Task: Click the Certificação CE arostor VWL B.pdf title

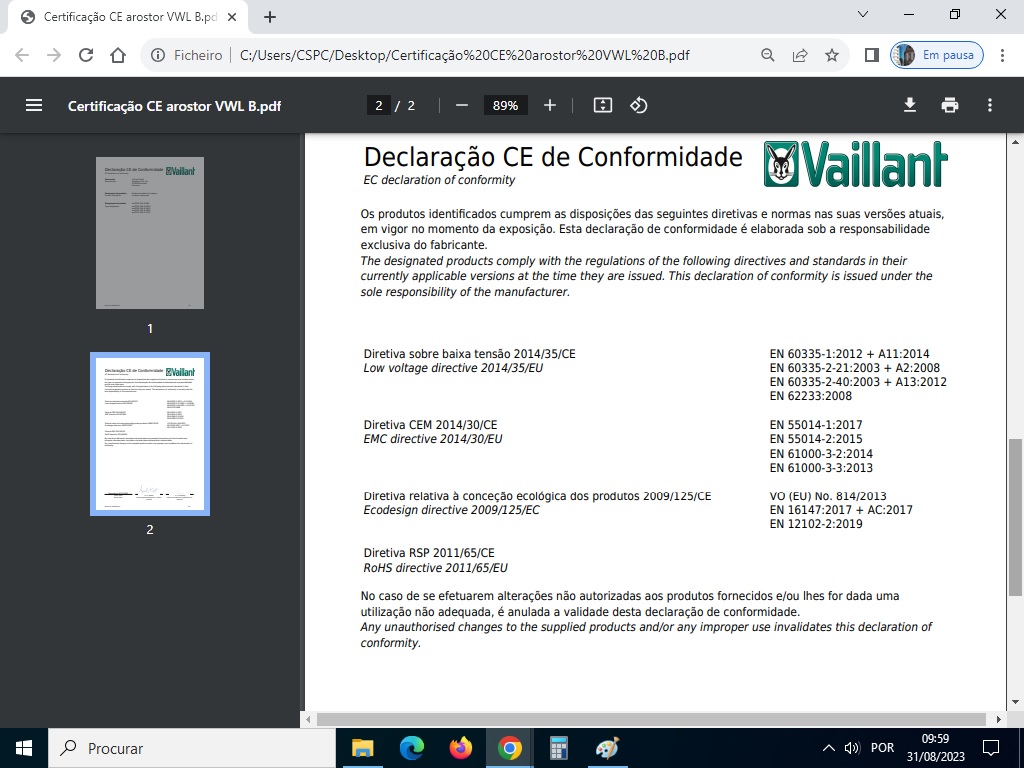Action: (x=174, y=106)
